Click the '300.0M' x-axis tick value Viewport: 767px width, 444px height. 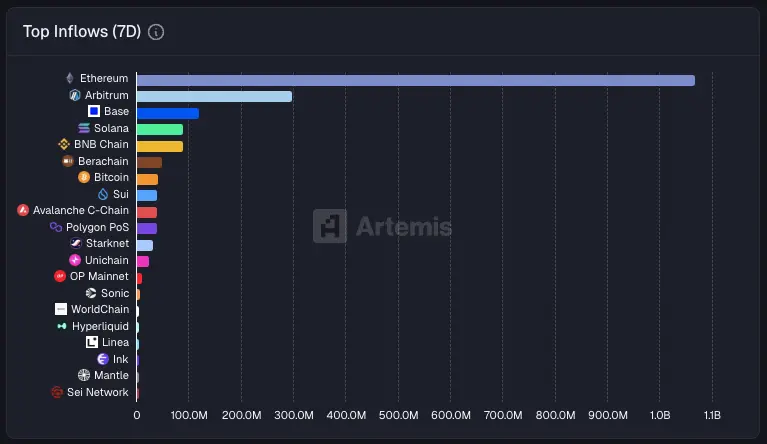tap(293, 415)
